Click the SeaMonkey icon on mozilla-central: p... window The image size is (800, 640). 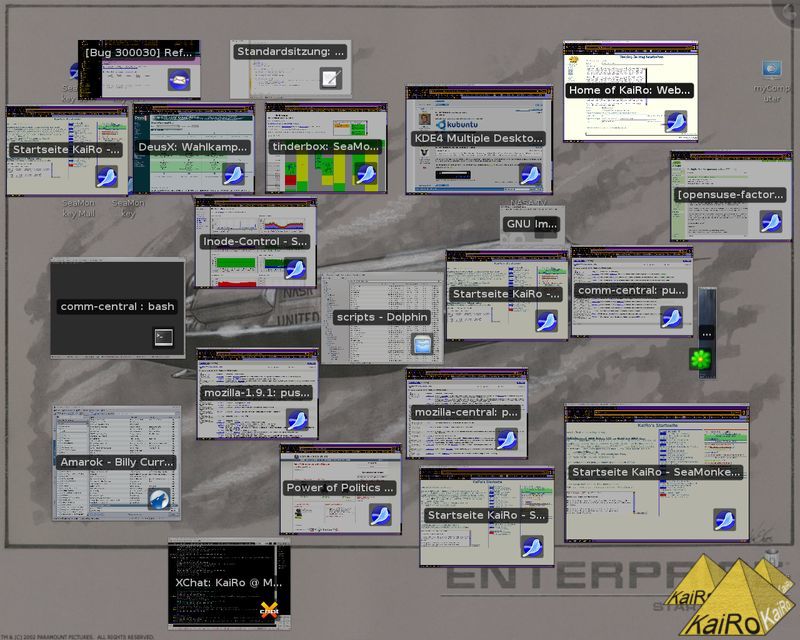coord(507,440)
